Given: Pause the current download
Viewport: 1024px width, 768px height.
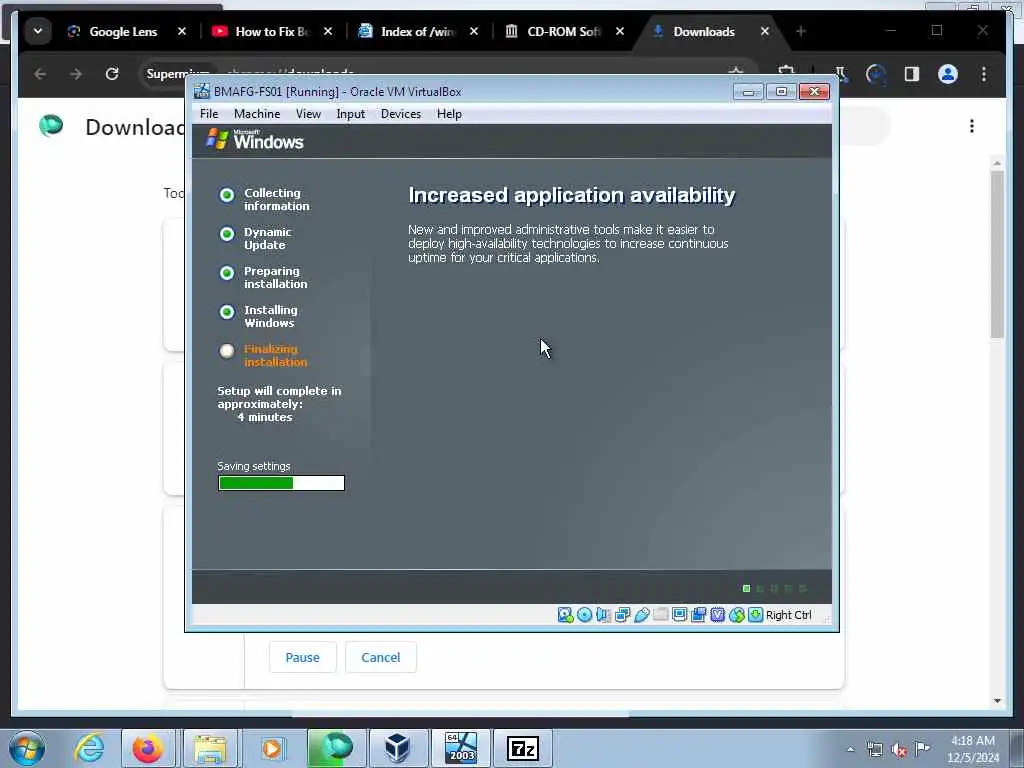Looking at the screenshot, I should click(x=302, y=658).
